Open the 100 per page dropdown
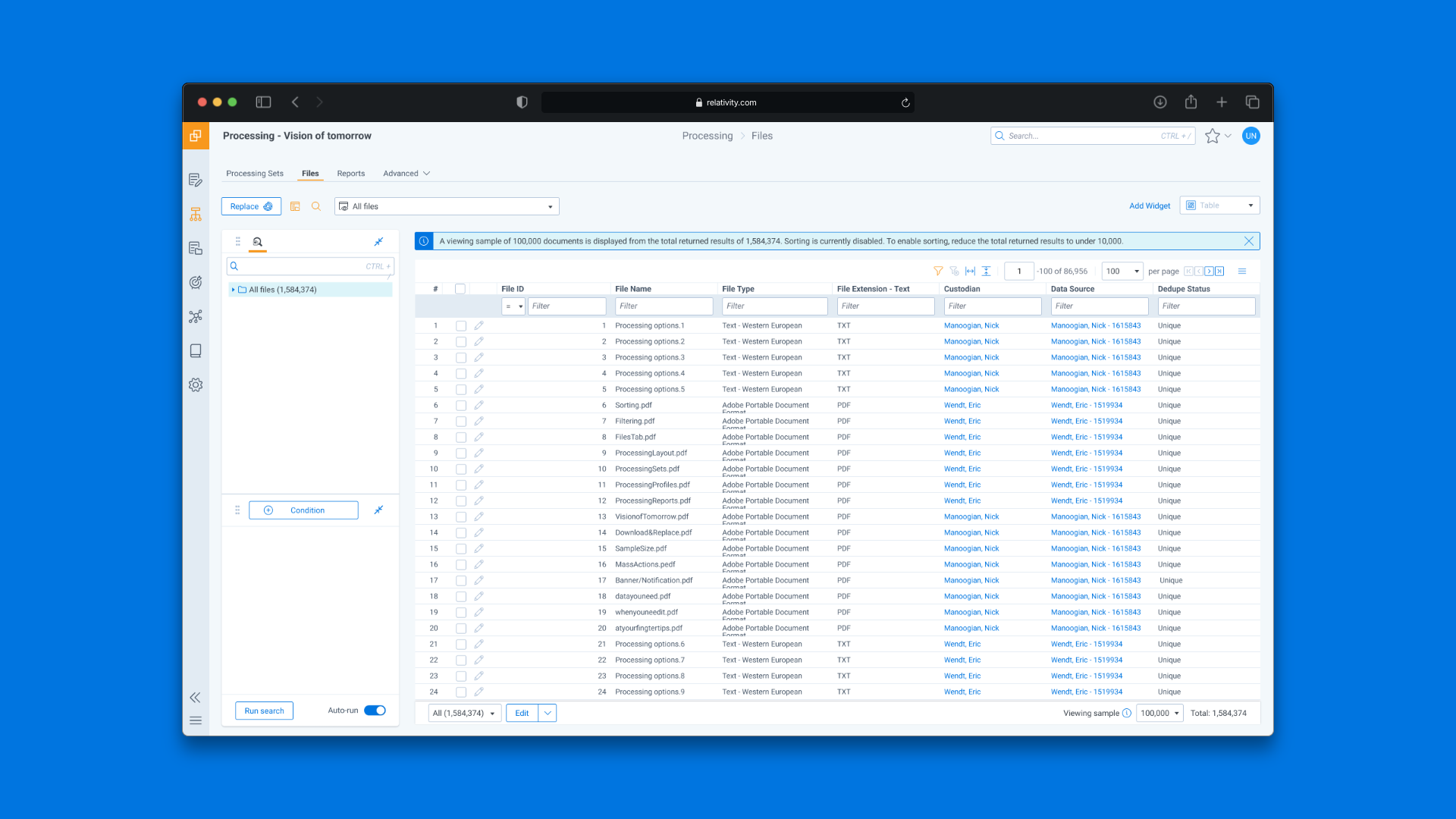The height and width of the screenshot is (819, 1456). pos(1122,271)
